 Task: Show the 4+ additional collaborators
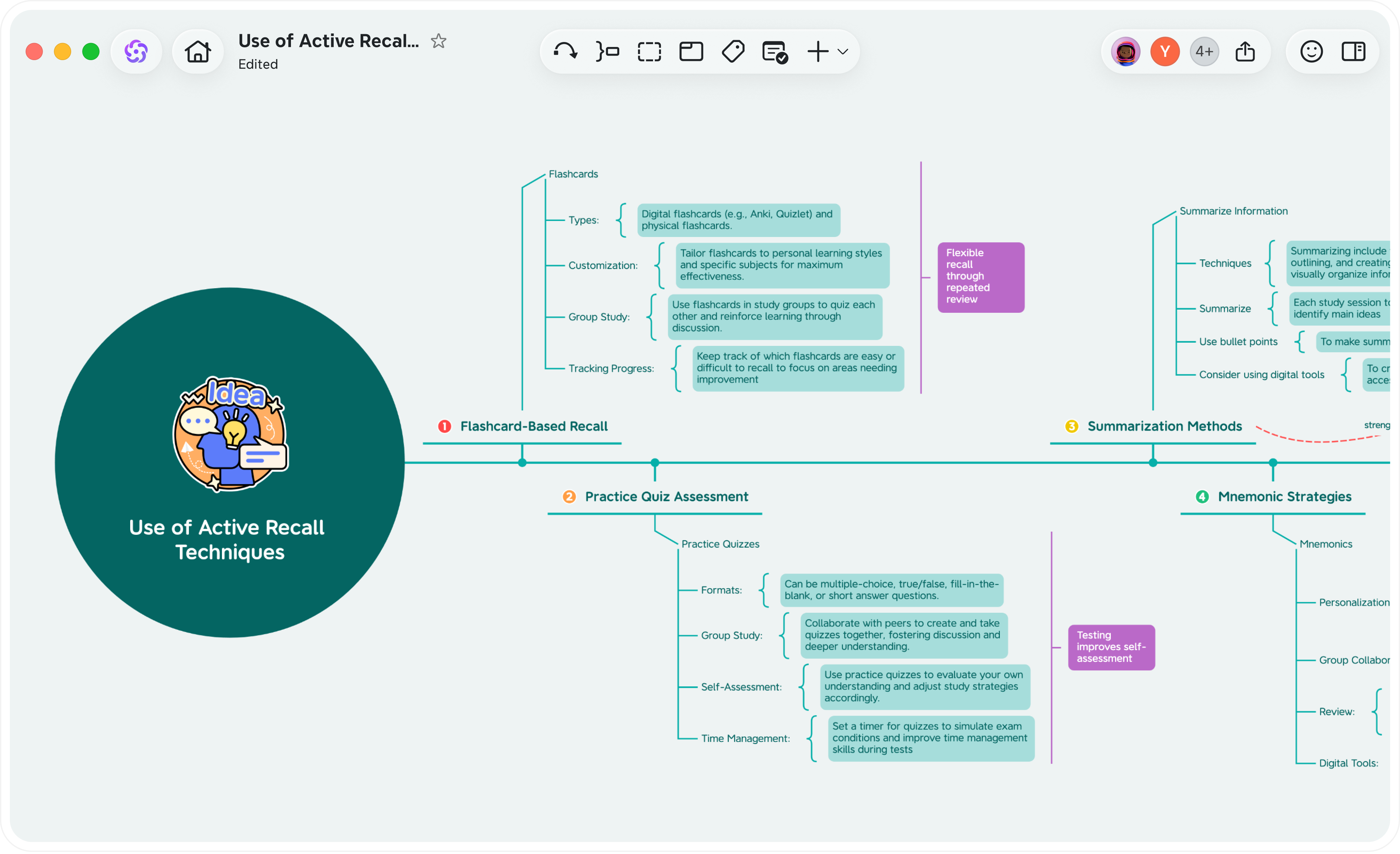[x=1204, y=52]
